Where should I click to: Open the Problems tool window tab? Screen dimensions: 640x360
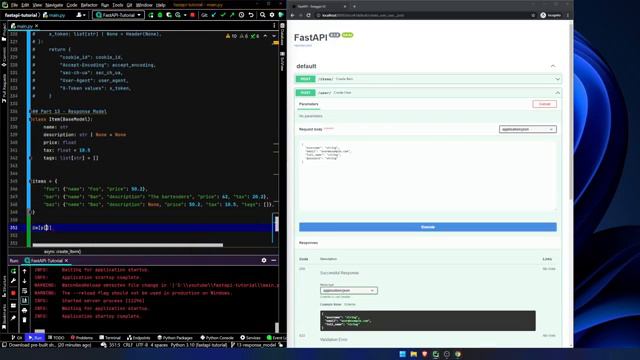pyautogui.click(x=82, y=338)
